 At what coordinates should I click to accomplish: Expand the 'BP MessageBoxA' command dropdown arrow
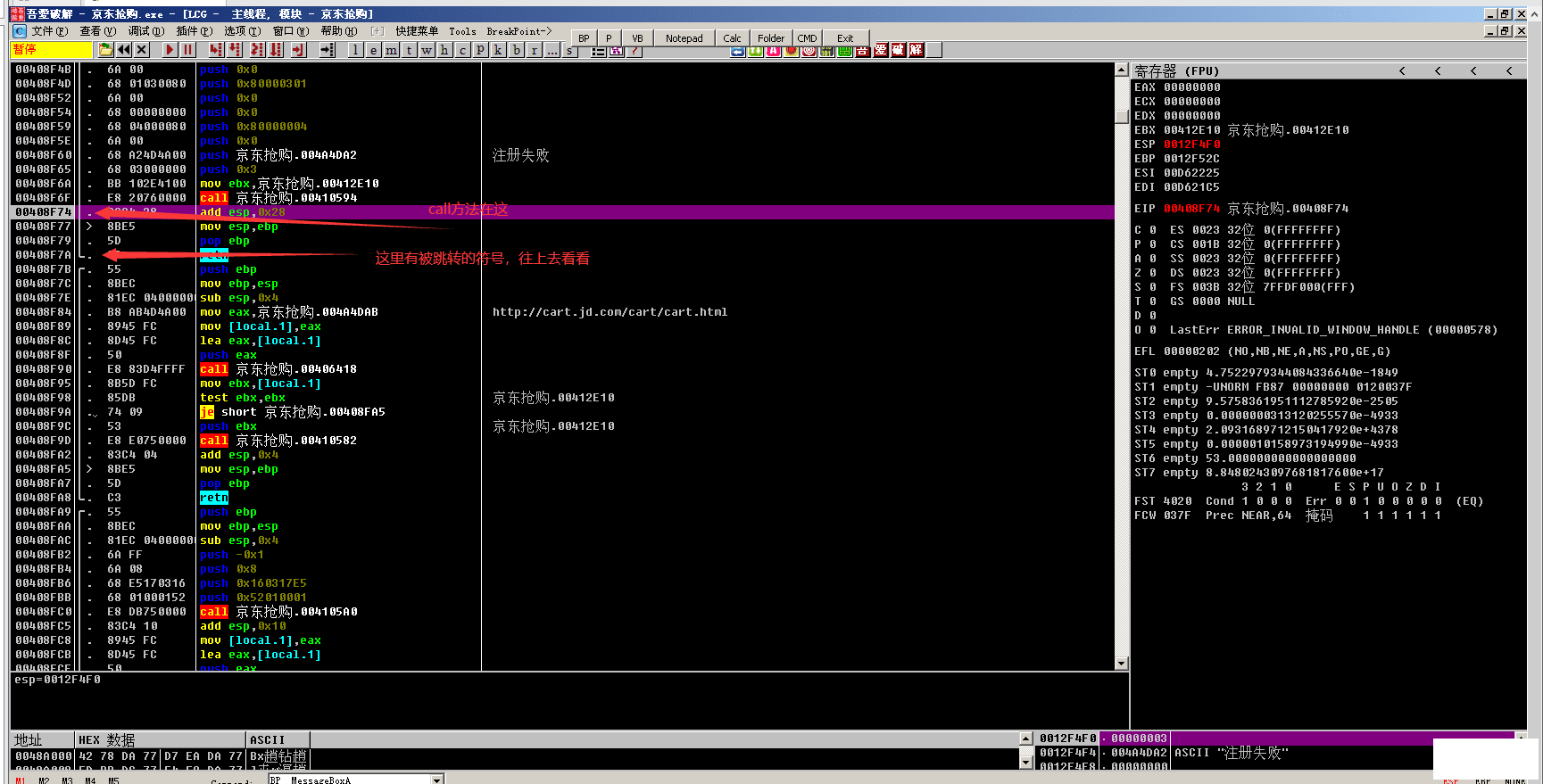(x=437, y=780)
